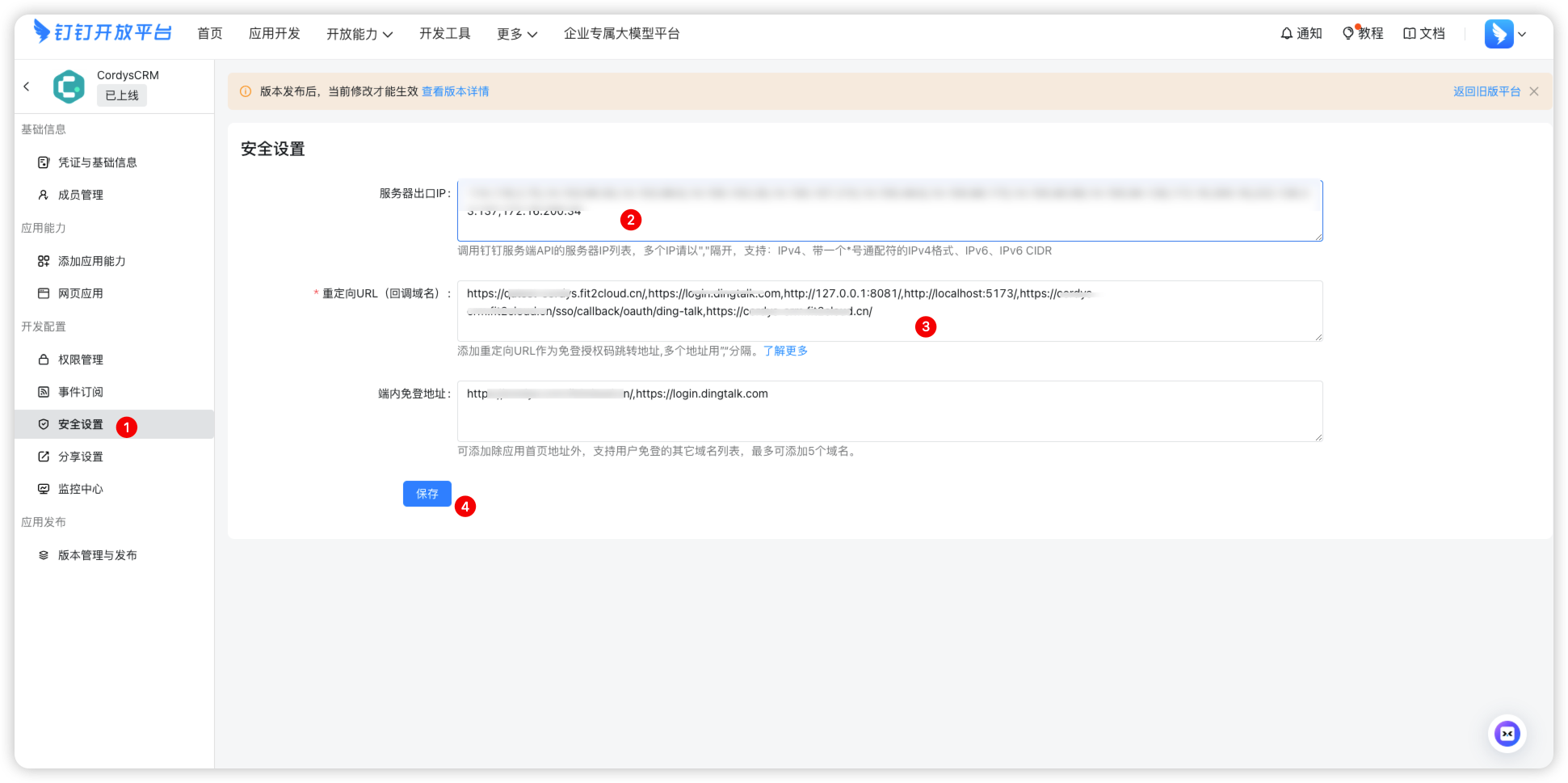
Task: Click the user avatar in header
Action: tap(1499, 34)
